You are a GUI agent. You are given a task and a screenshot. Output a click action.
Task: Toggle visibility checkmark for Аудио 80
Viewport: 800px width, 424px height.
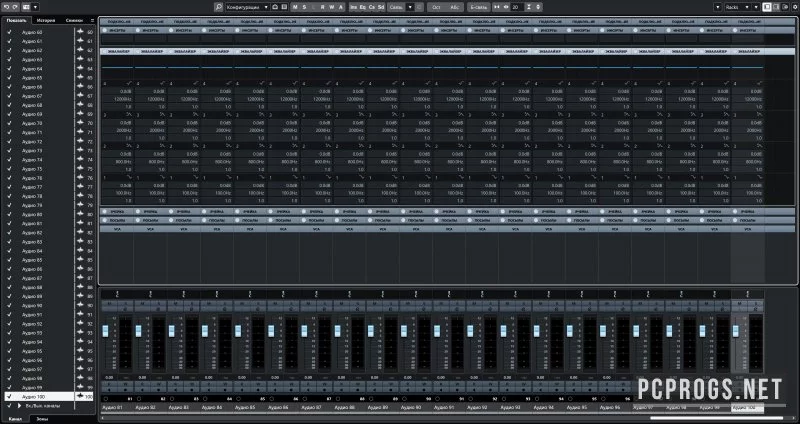click(x=9, y=214)
